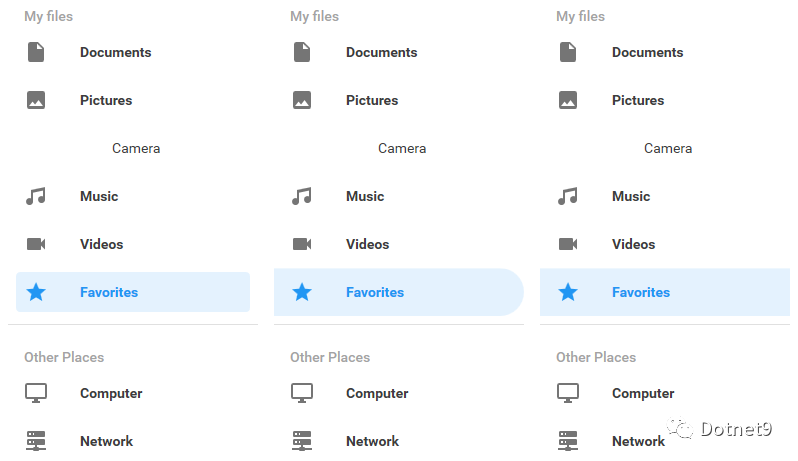This screenshot has width=798, height=461.
Task: Select the Pictures image icon in middle list
Action: pyautogui.click(x=302, y=100)
